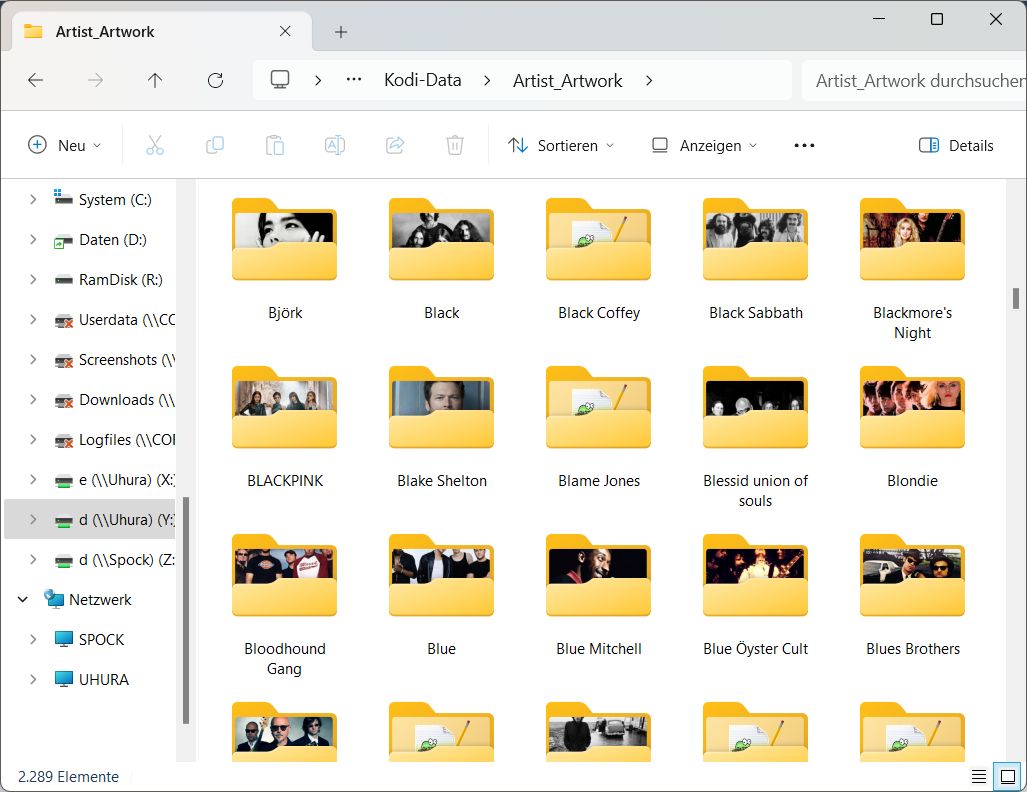The width and height of the screenshot is (1027, 792).
Task: Select the Bloodhound Gang folder
Action: [284, 605]
